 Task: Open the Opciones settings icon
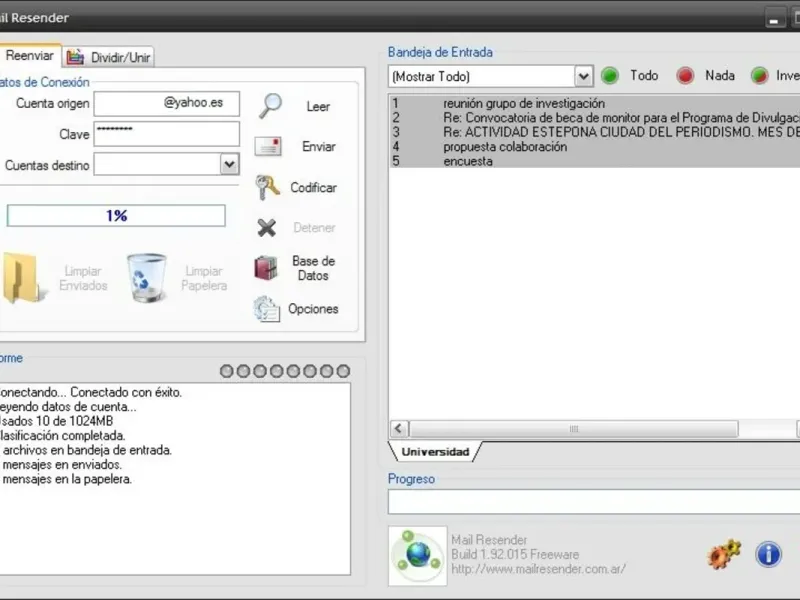click(x=266, y=309)
